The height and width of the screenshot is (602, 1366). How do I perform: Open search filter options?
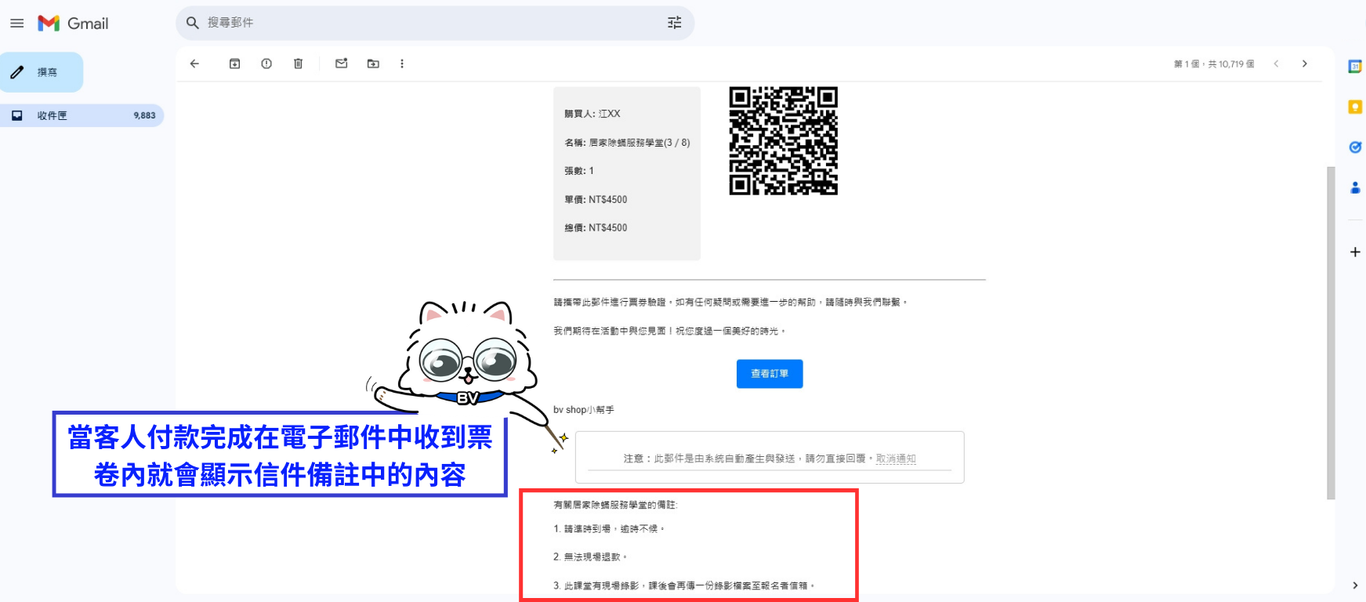pyautogui.click(x=675, y=23)
